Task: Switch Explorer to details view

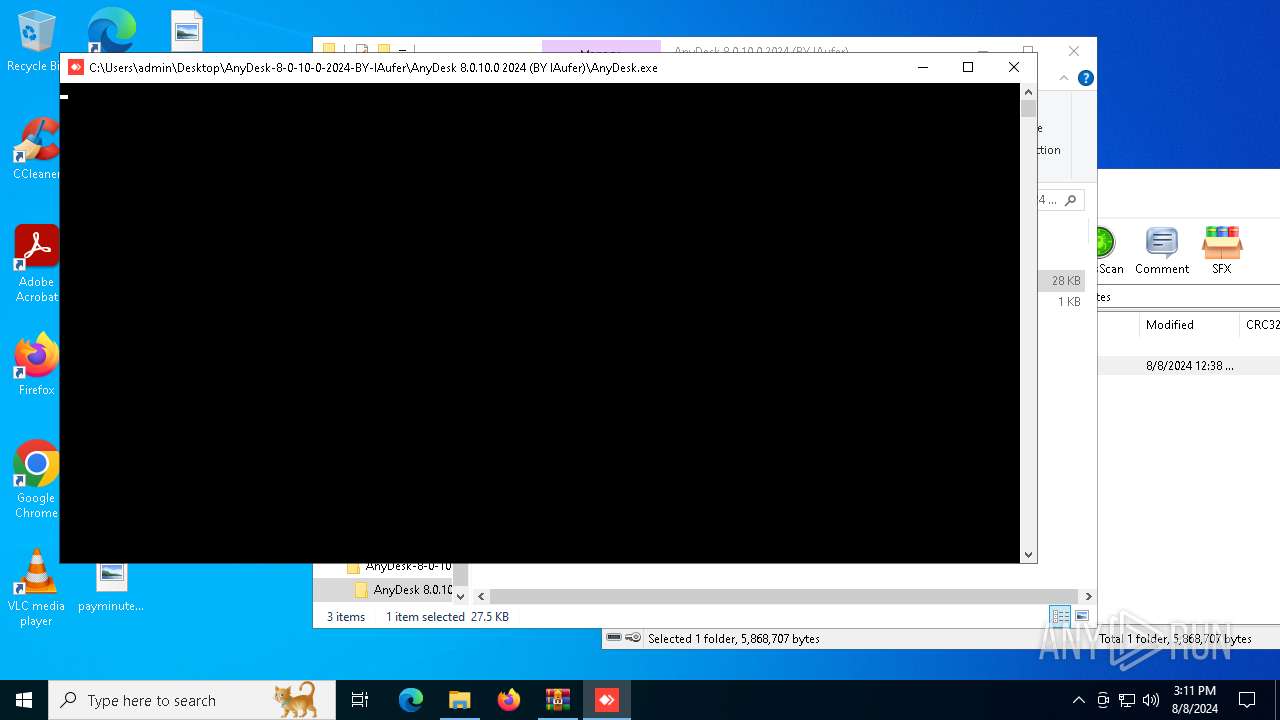Action: pyautogui.click(x=1060, y=616)
